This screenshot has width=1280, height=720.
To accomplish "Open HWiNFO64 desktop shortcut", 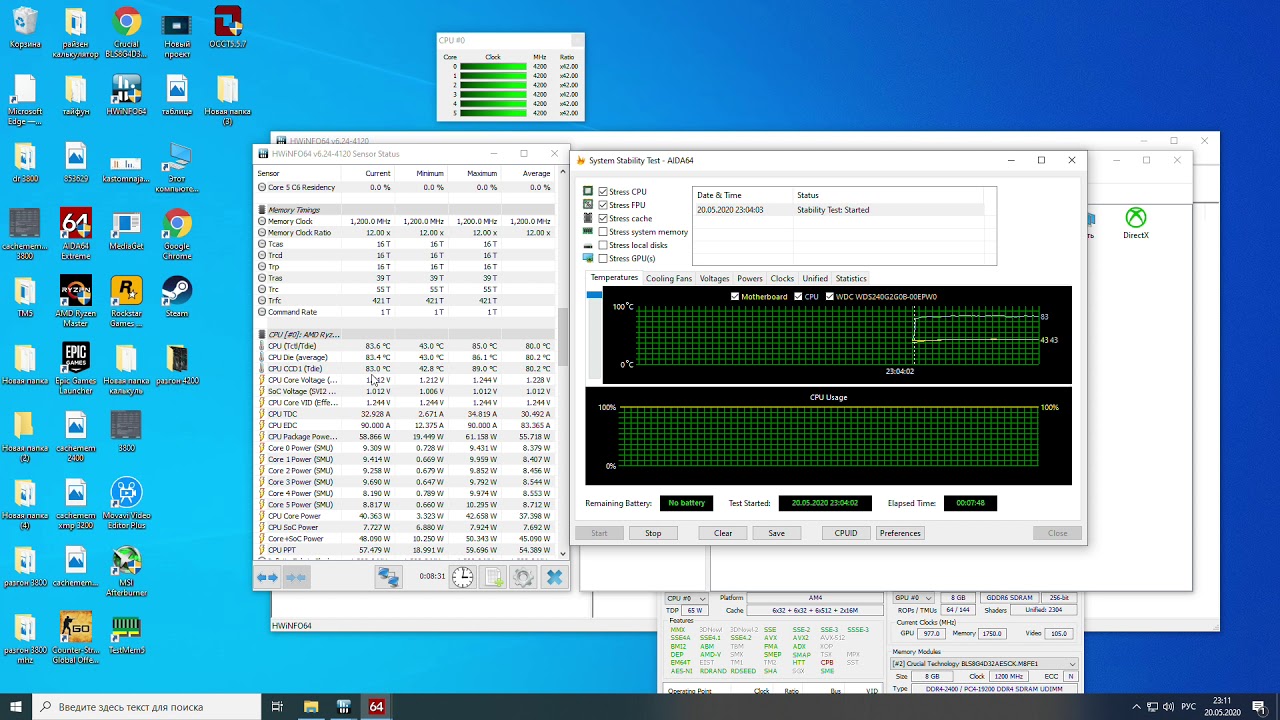I will click(x=126, y=95).
